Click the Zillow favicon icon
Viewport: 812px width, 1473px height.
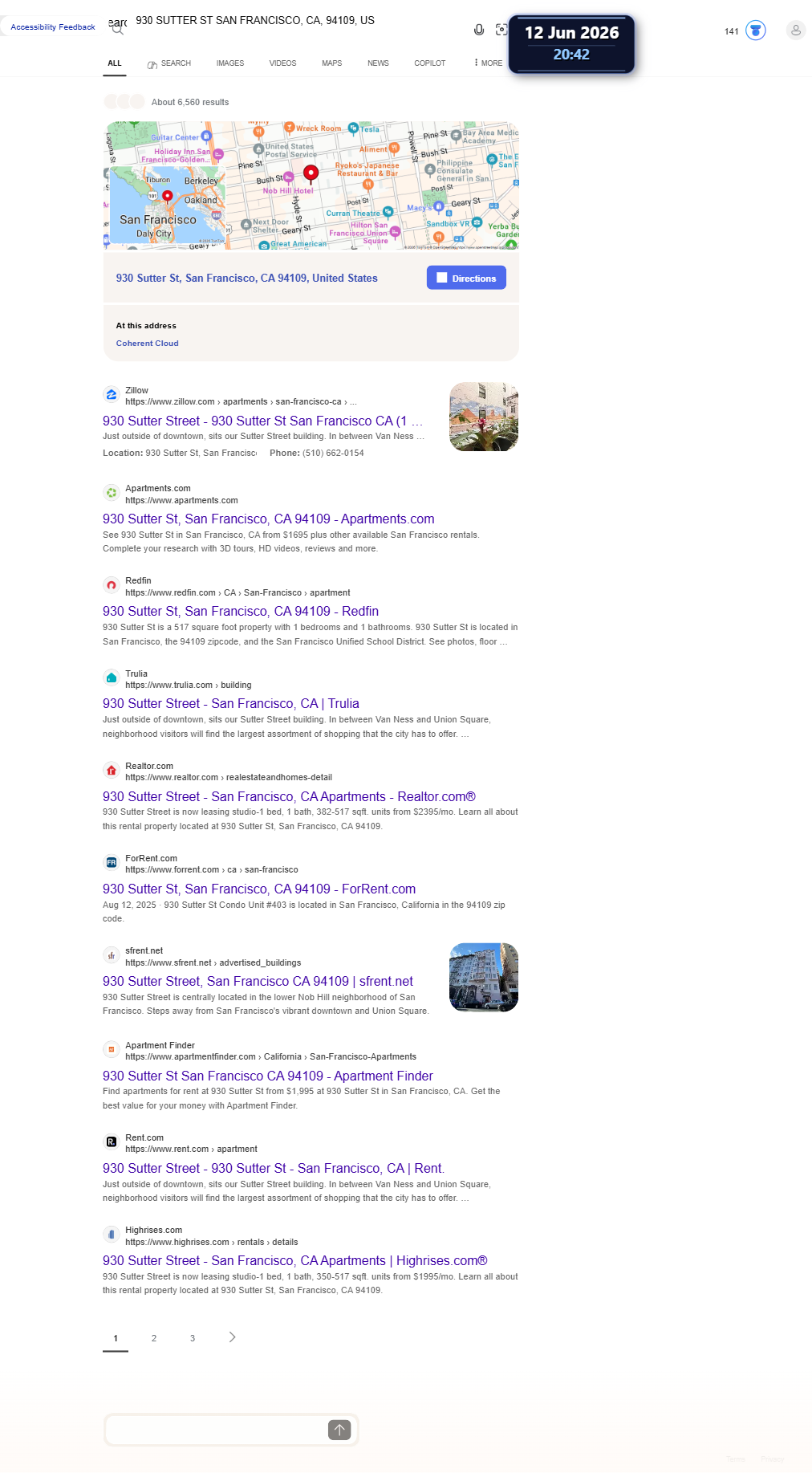click(x=112, y=395)
